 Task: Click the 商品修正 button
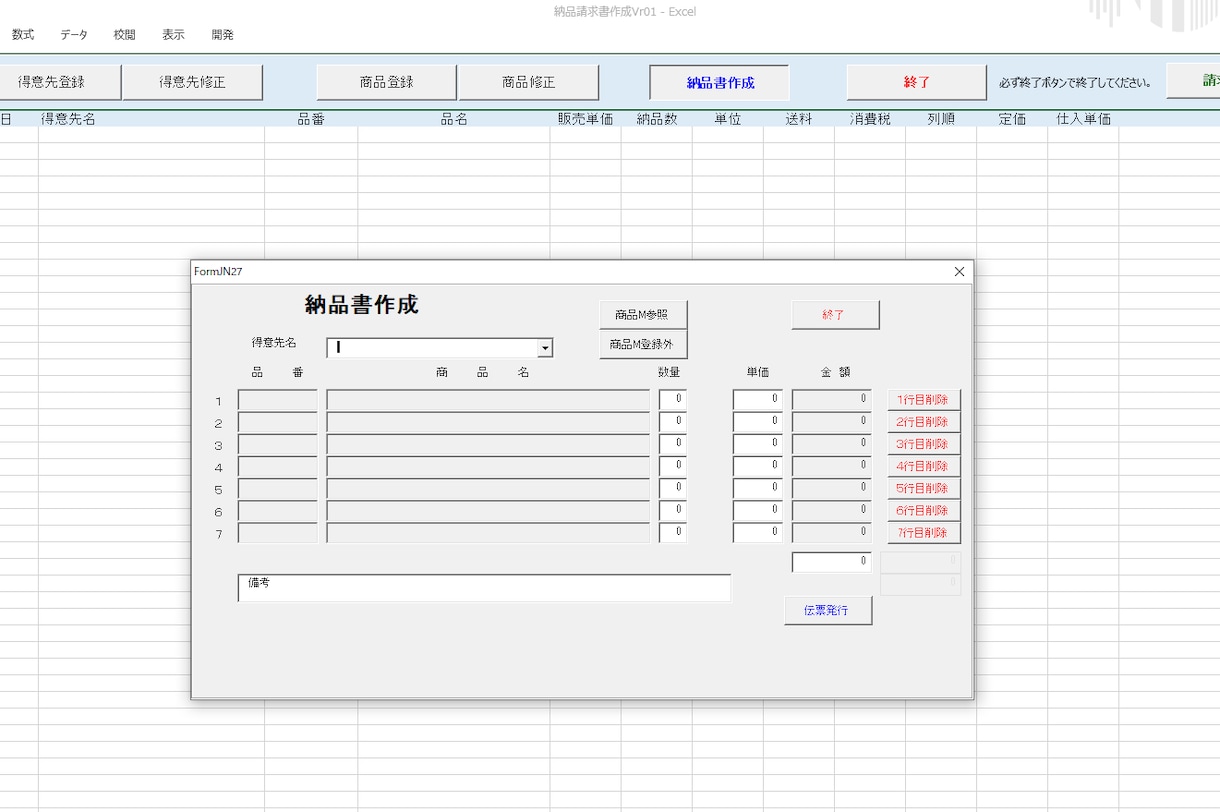[528, 82]
